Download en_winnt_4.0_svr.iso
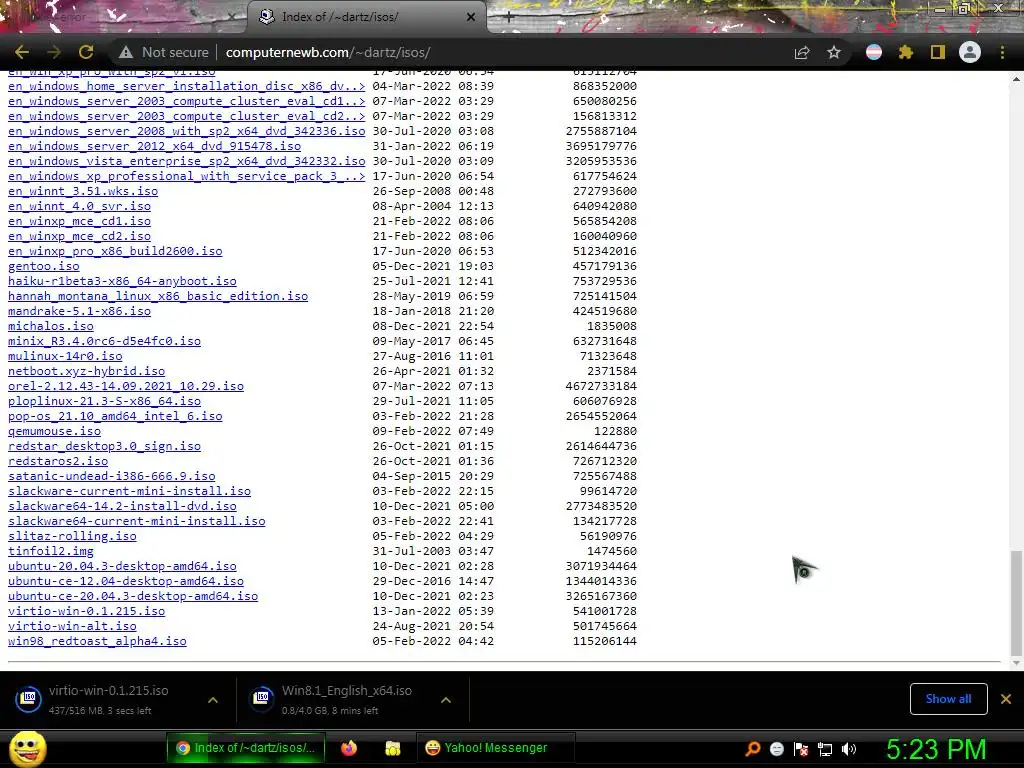1024x768 pixels. click(79, 206)
